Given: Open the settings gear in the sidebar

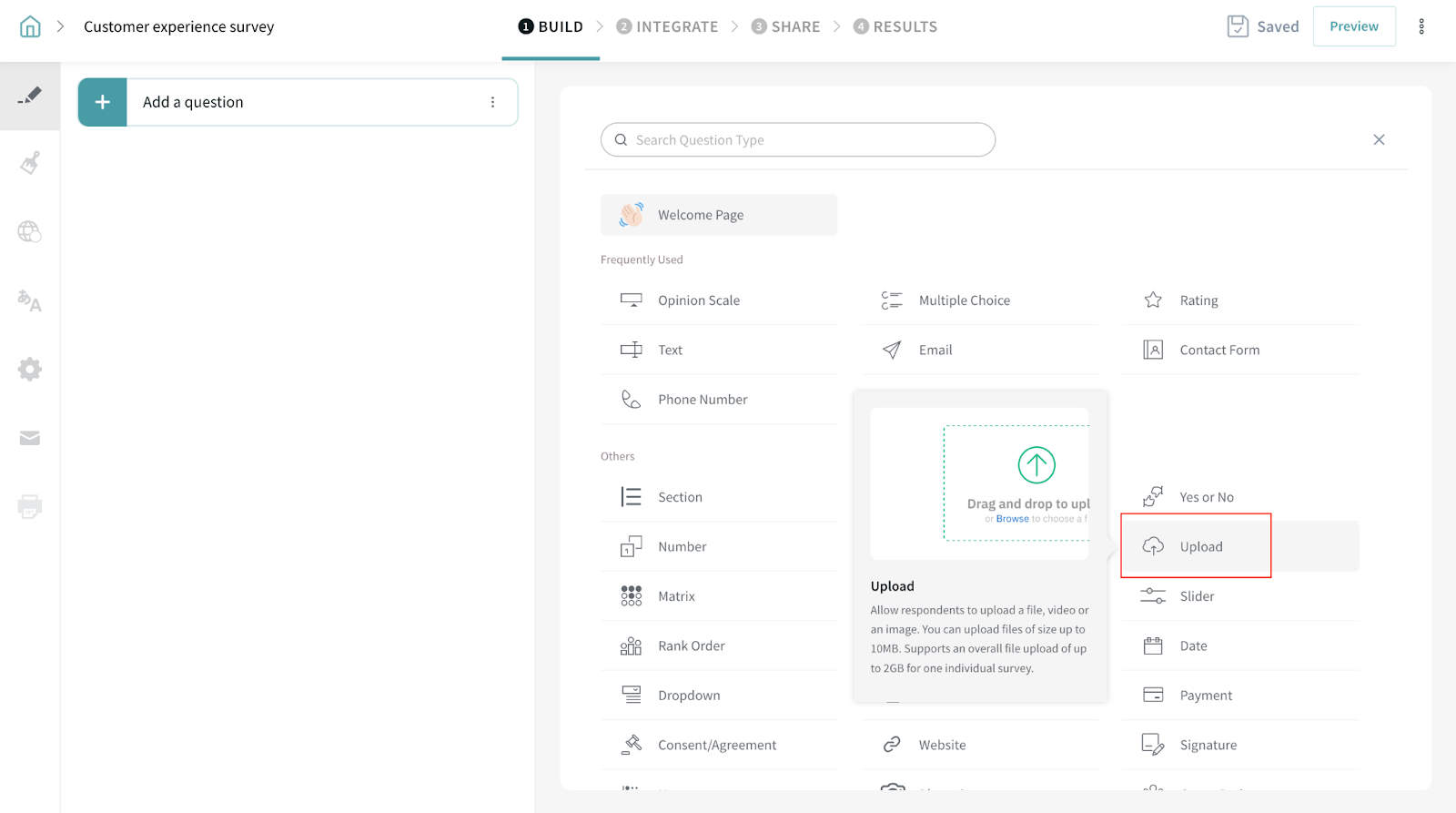Looking at the screenshot, I should (30, 370).
